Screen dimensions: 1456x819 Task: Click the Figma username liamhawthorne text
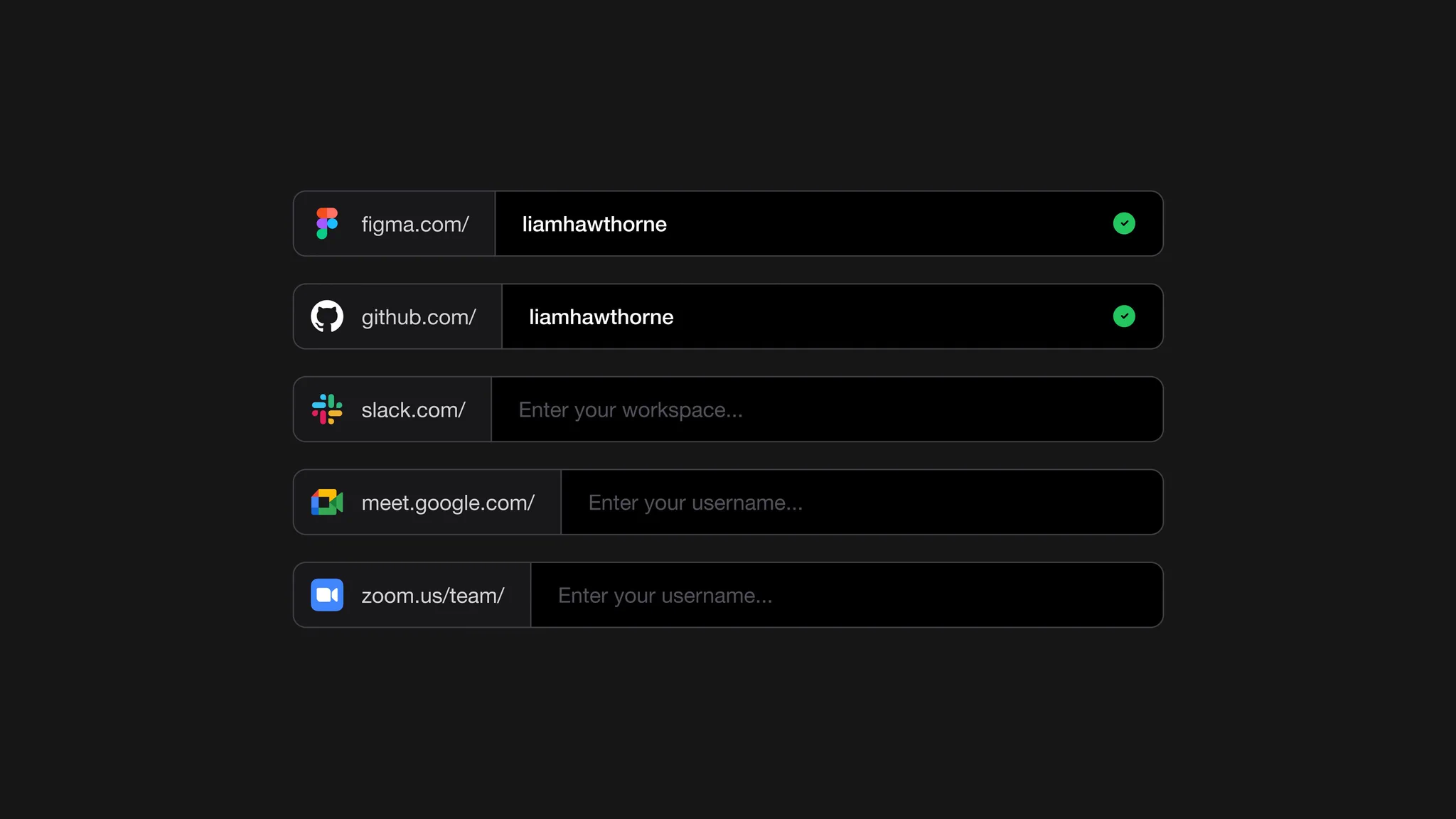click(594, 224)
